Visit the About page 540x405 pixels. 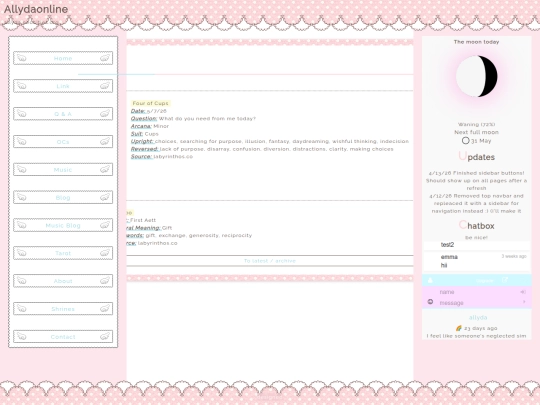click(x=63, y=281)
